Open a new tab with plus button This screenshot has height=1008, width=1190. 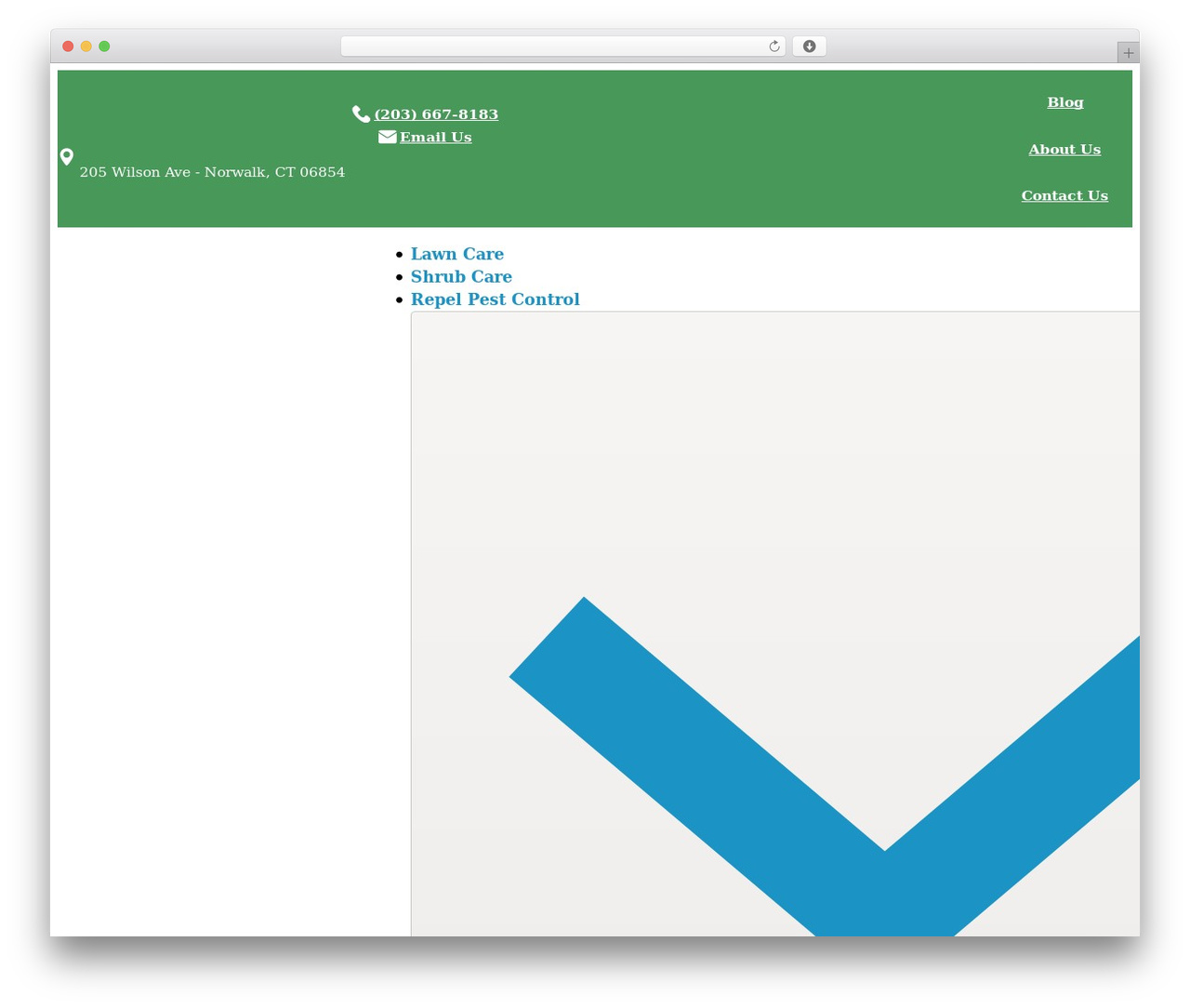click(1128, 53)
